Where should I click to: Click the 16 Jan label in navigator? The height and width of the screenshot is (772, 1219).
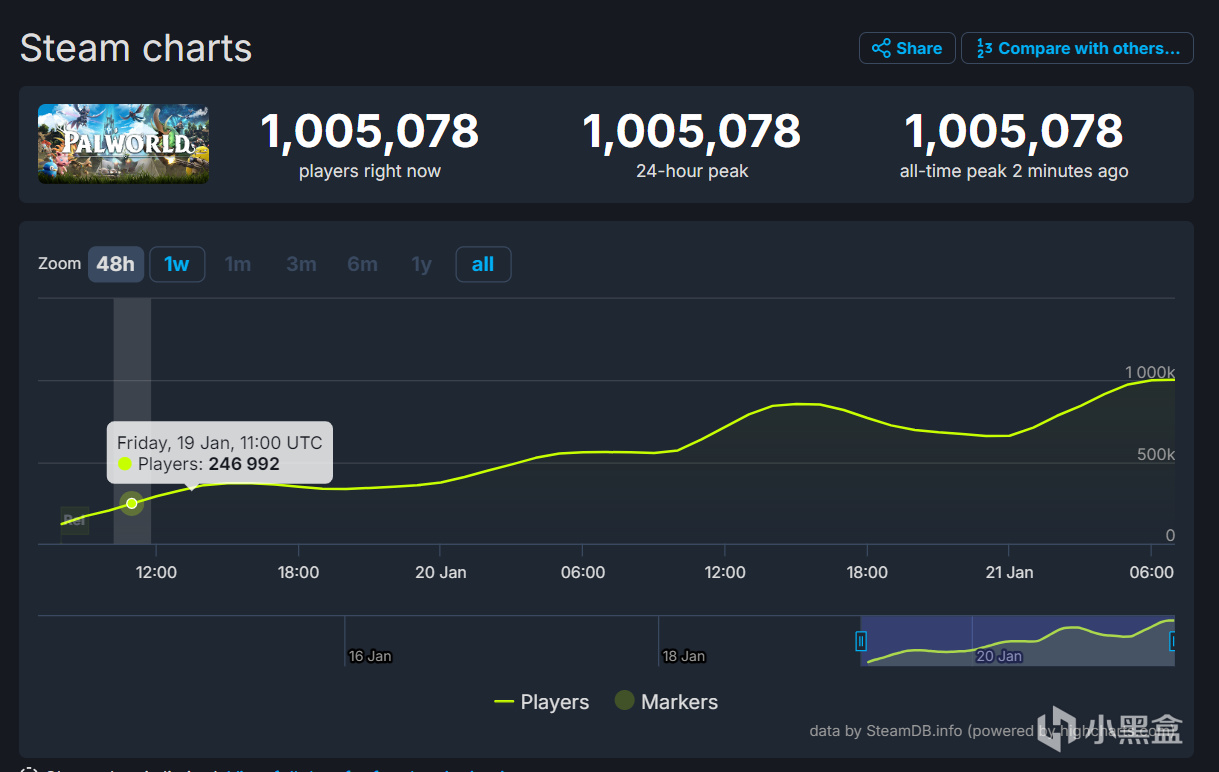point(370,656)
